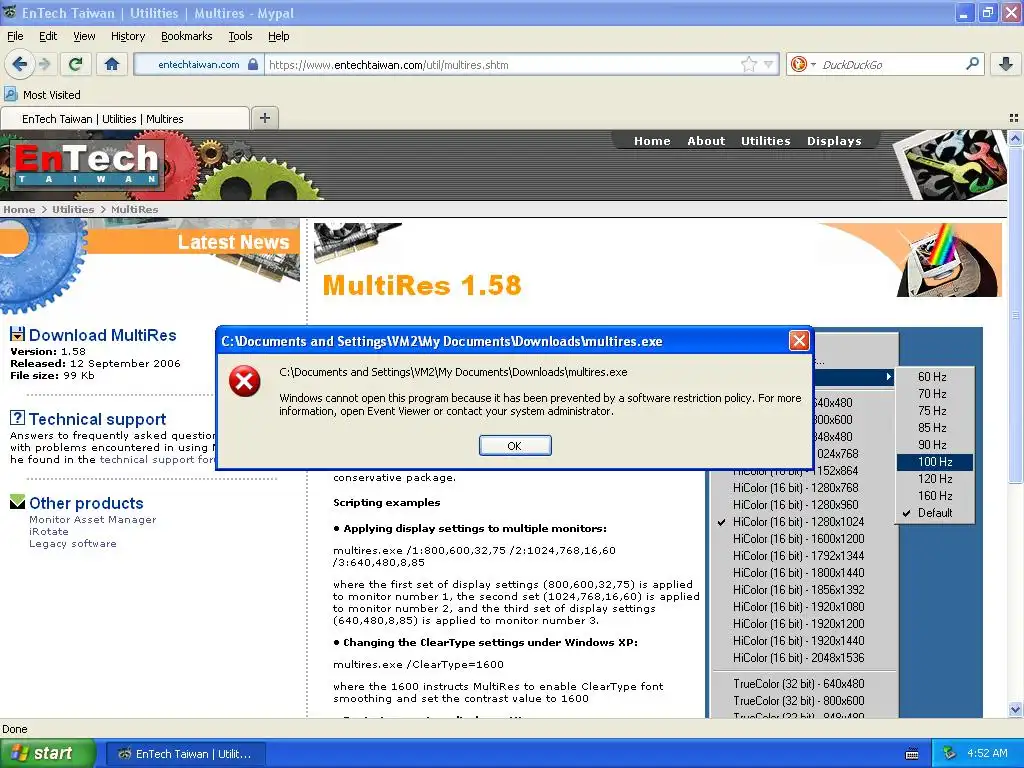Click the Download MultiRes link
1024x768 pixels.
[x=103, y=335]
